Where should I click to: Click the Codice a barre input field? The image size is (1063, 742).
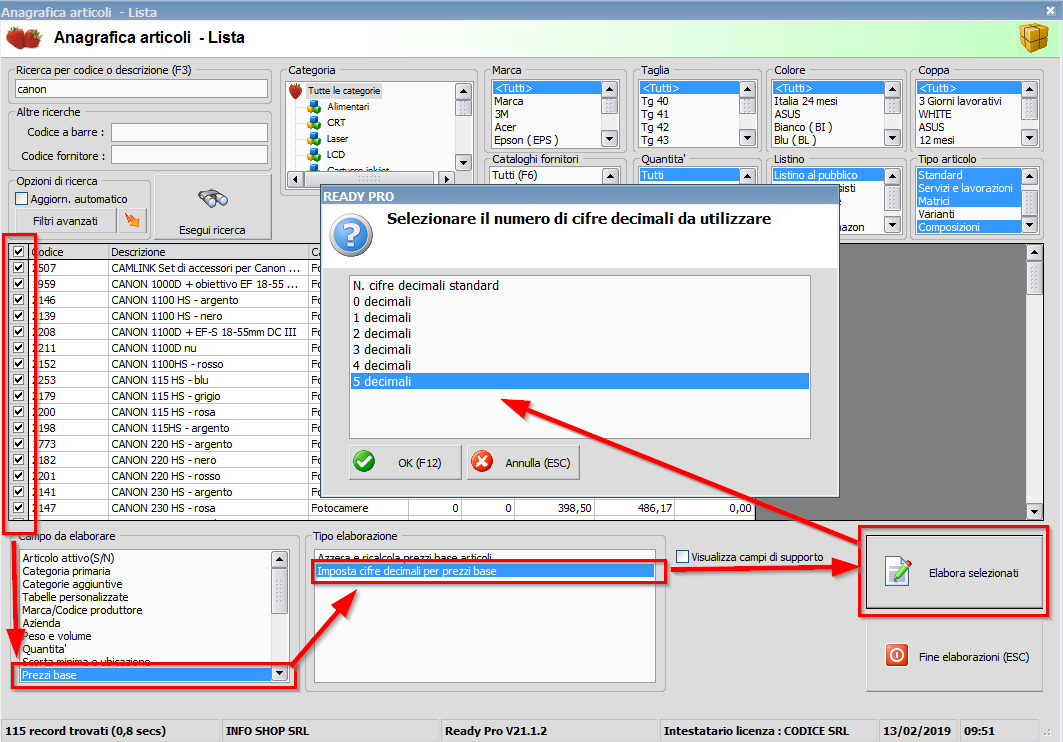point(189,132)
